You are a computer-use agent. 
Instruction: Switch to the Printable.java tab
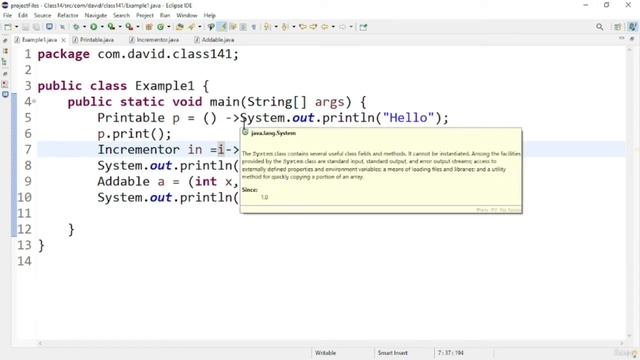(x=93, y=40)
